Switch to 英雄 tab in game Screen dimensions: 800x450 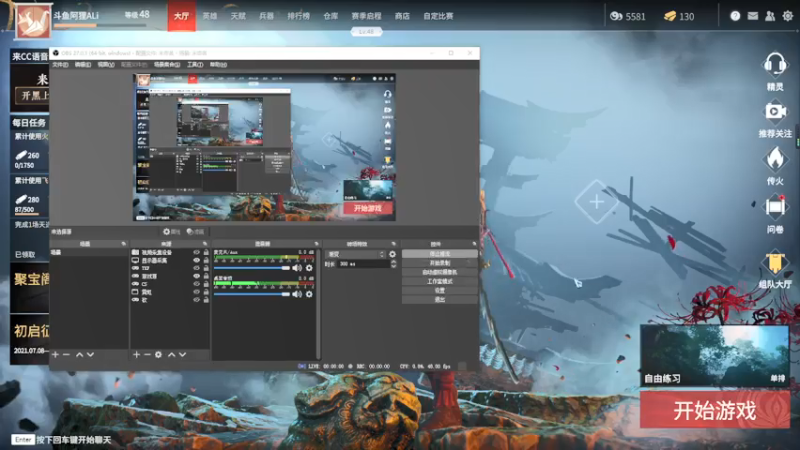210,16
